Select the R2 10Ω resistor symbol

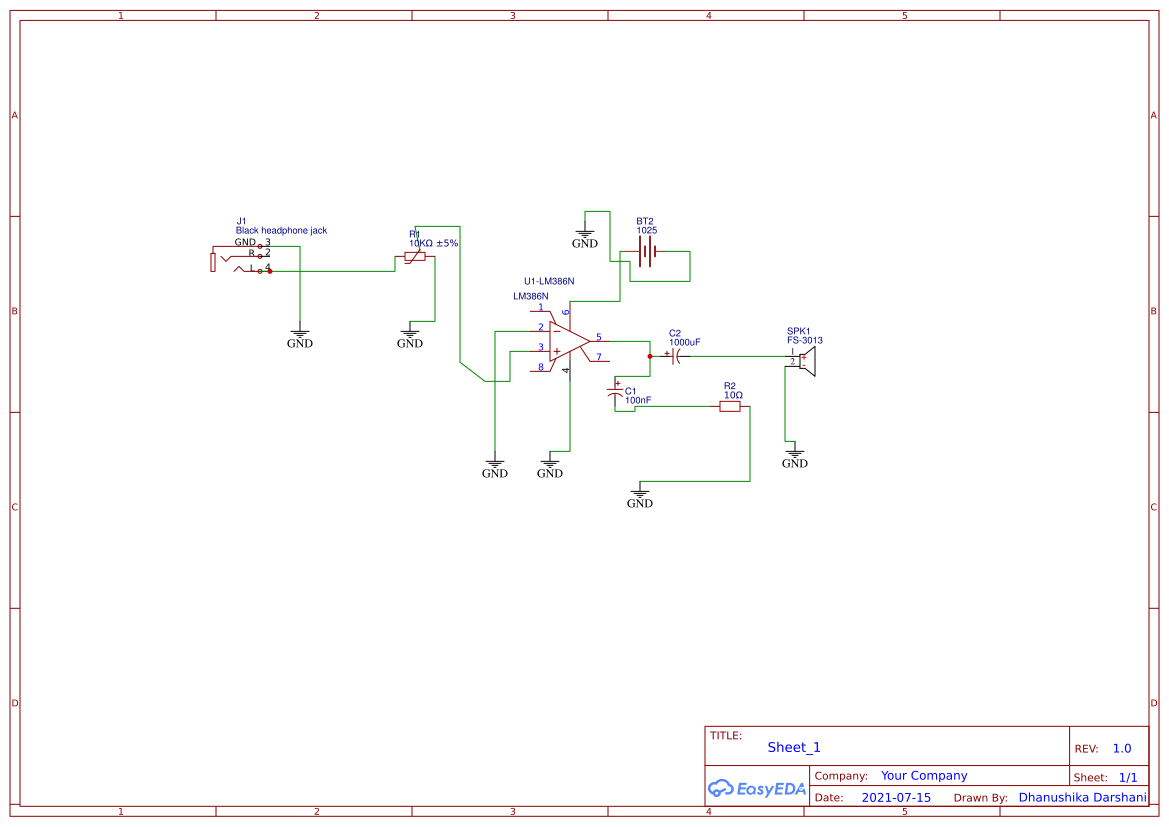point(731,408)
